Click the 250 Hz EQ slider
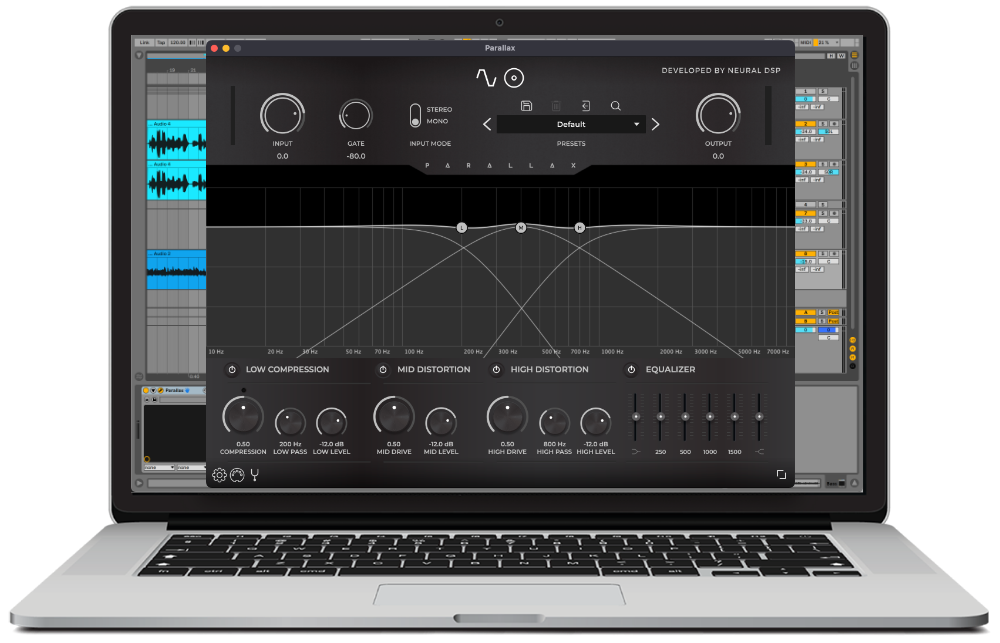Screen dimensions: 1000x643 tap(661, 417)
